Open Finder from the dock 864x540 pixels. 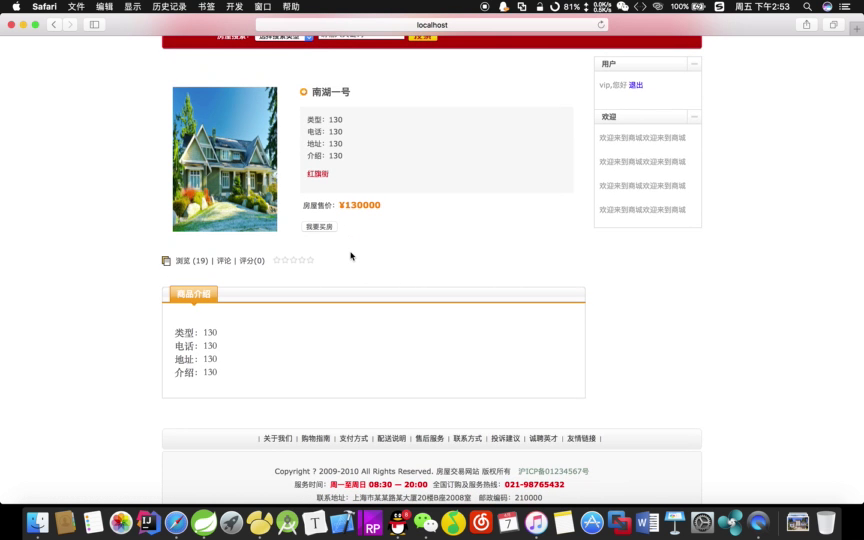38,522
